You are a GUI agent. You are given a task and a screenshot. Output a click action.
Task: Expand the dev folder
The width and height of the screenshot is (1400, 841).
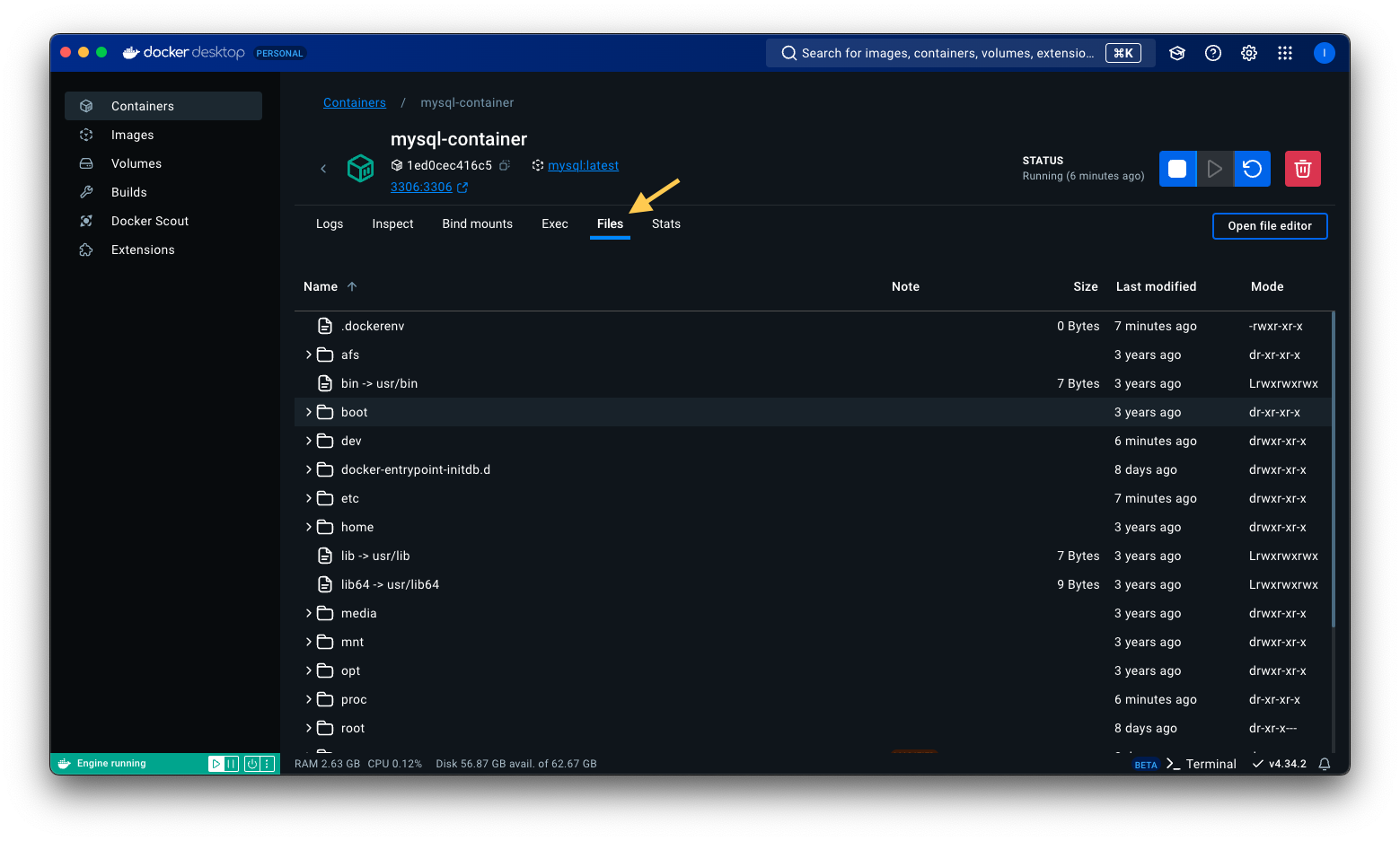coord(308,441)
